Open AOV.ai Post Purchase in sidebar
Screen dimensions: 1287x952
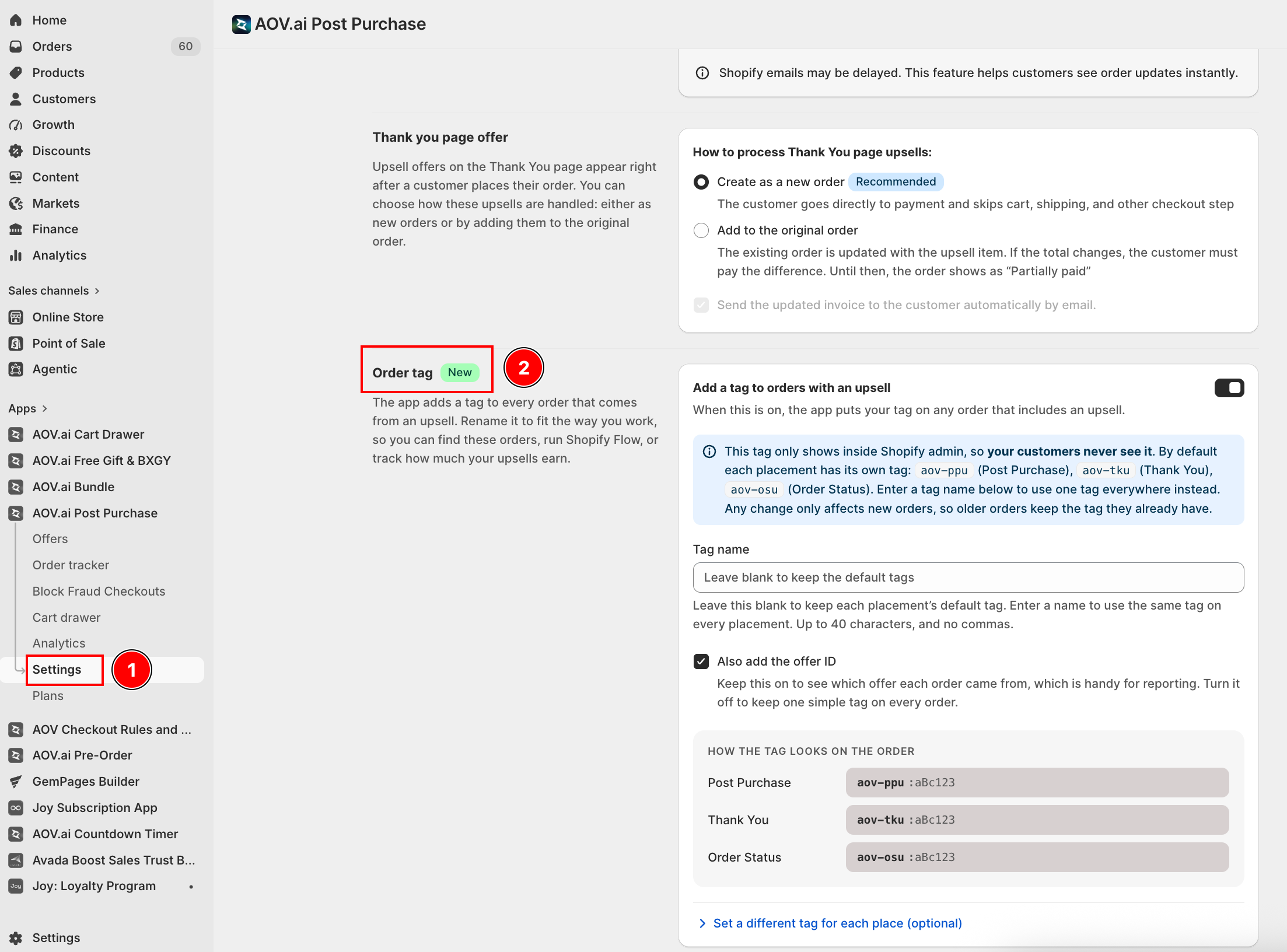click(x=95, y=513)
